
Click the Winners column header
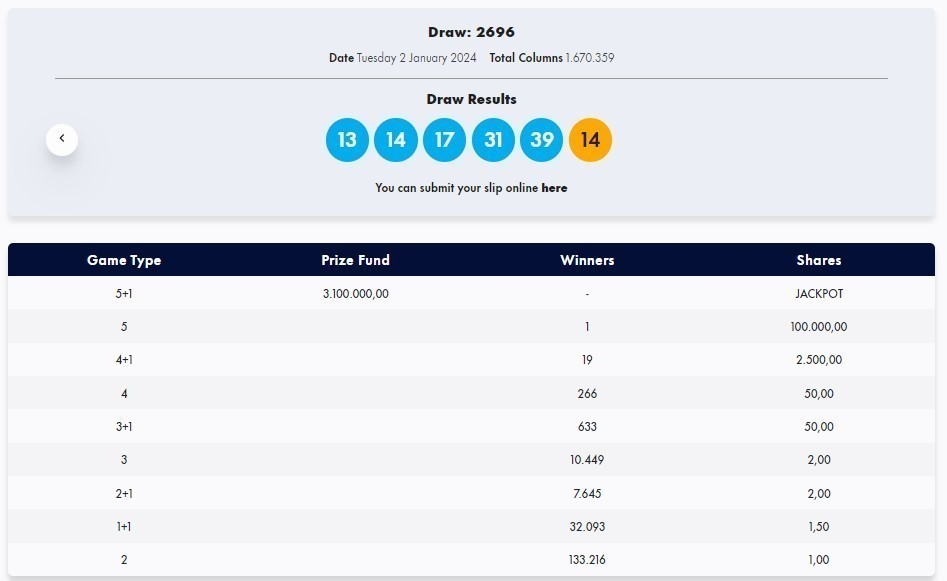(587, 260)
